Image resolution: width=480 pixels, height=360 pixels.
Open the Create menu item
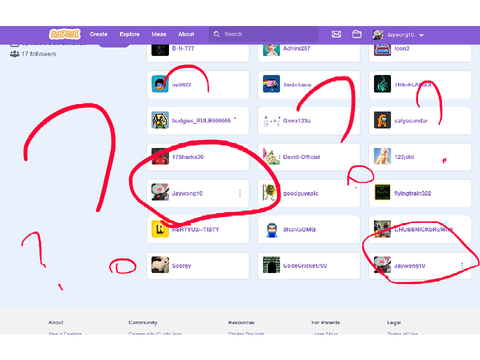click(x=99, y=34)
